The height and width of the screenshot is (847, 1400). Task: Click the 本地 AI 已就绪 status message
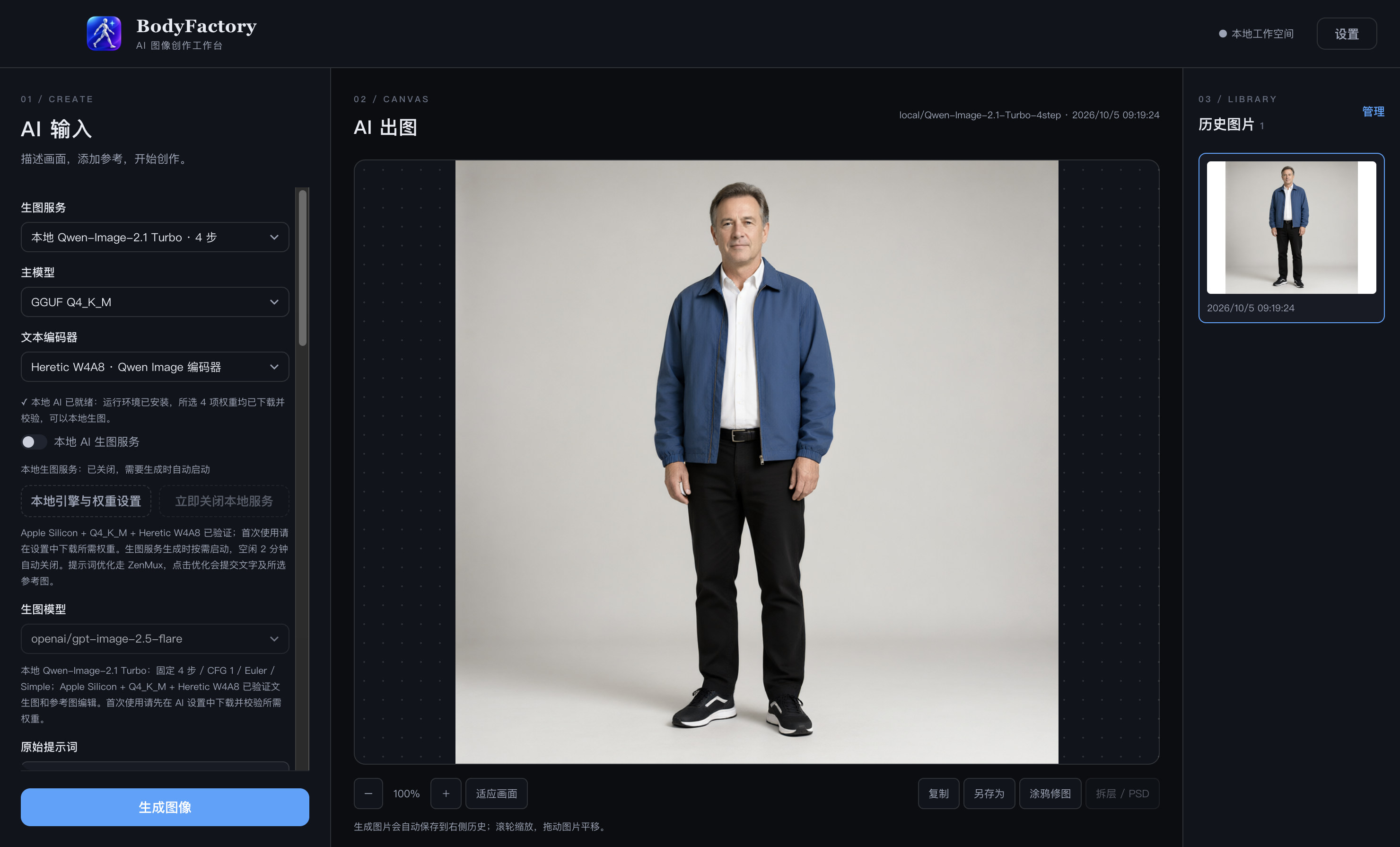(x=153, y=410)
